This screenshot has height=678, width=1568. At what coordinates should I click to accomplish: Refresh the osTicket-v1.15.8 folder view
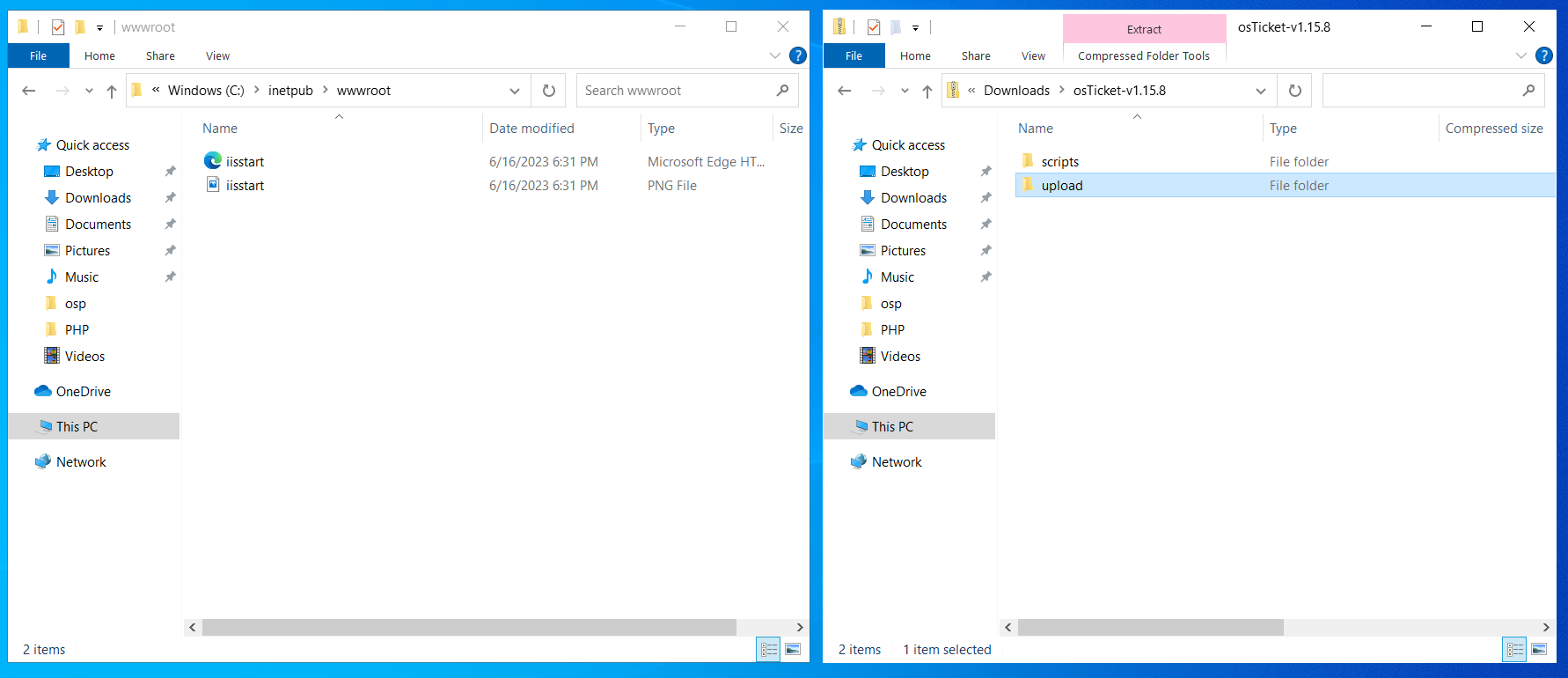click(x=1295, y=91)
